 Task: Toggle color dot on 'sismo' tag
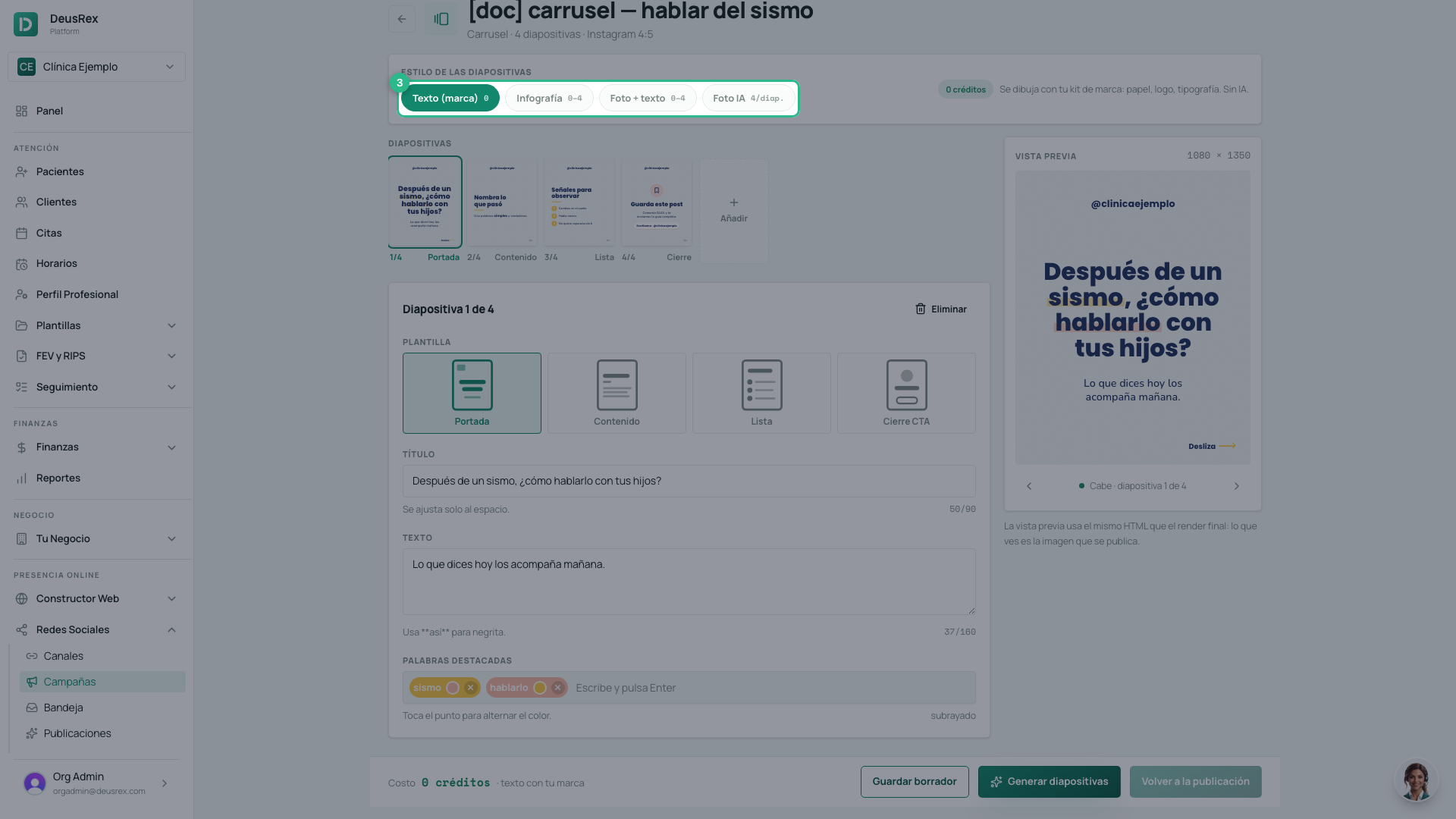point(453,688)
